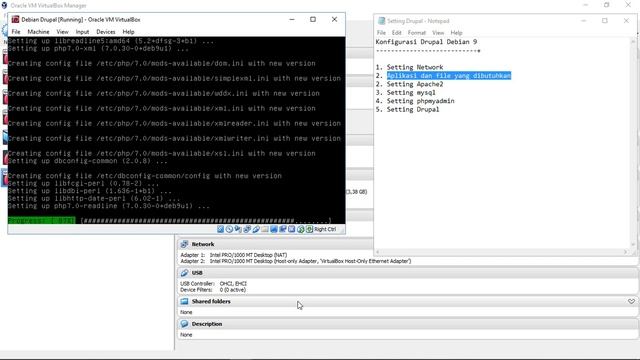
Task: Open File menu in Debian Drupal VM window
Action: tap(16, 31)
